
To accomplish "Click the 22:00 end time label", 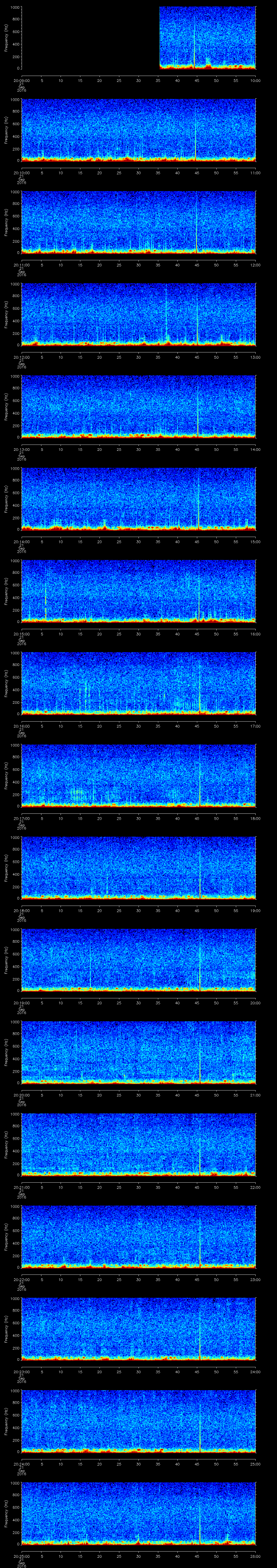I will [x=255, y=1187].
